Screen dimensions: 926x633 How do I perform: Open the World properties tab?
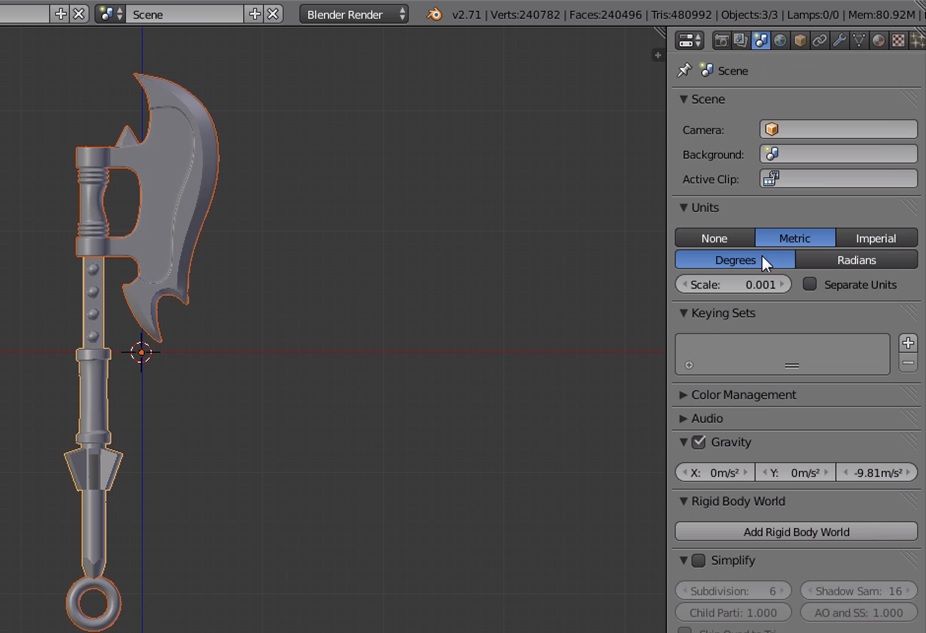(x=780, y=40)
